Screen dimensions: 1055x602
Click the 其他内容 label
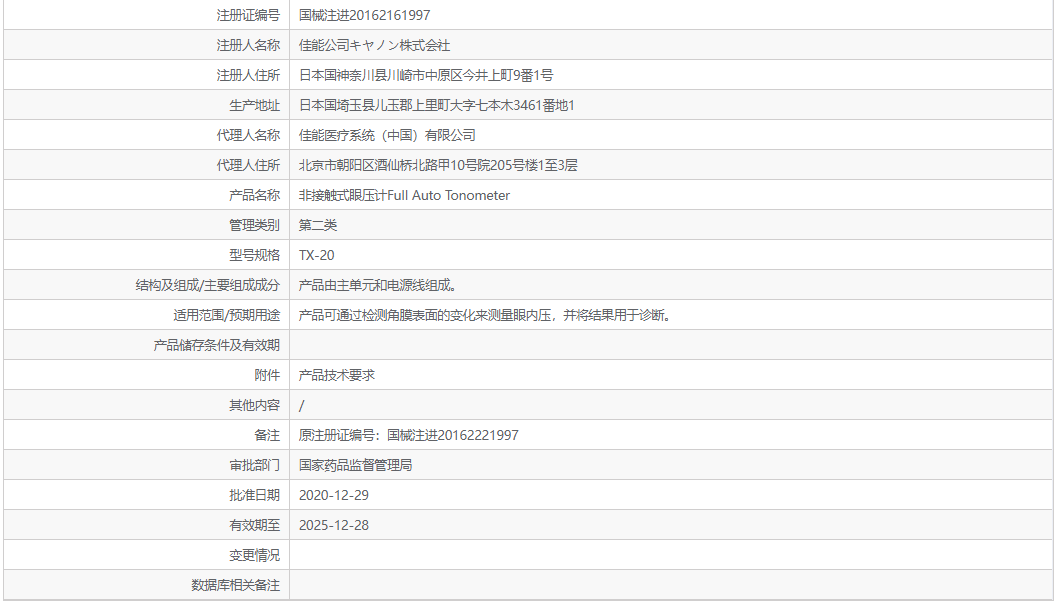pos(254,406)
